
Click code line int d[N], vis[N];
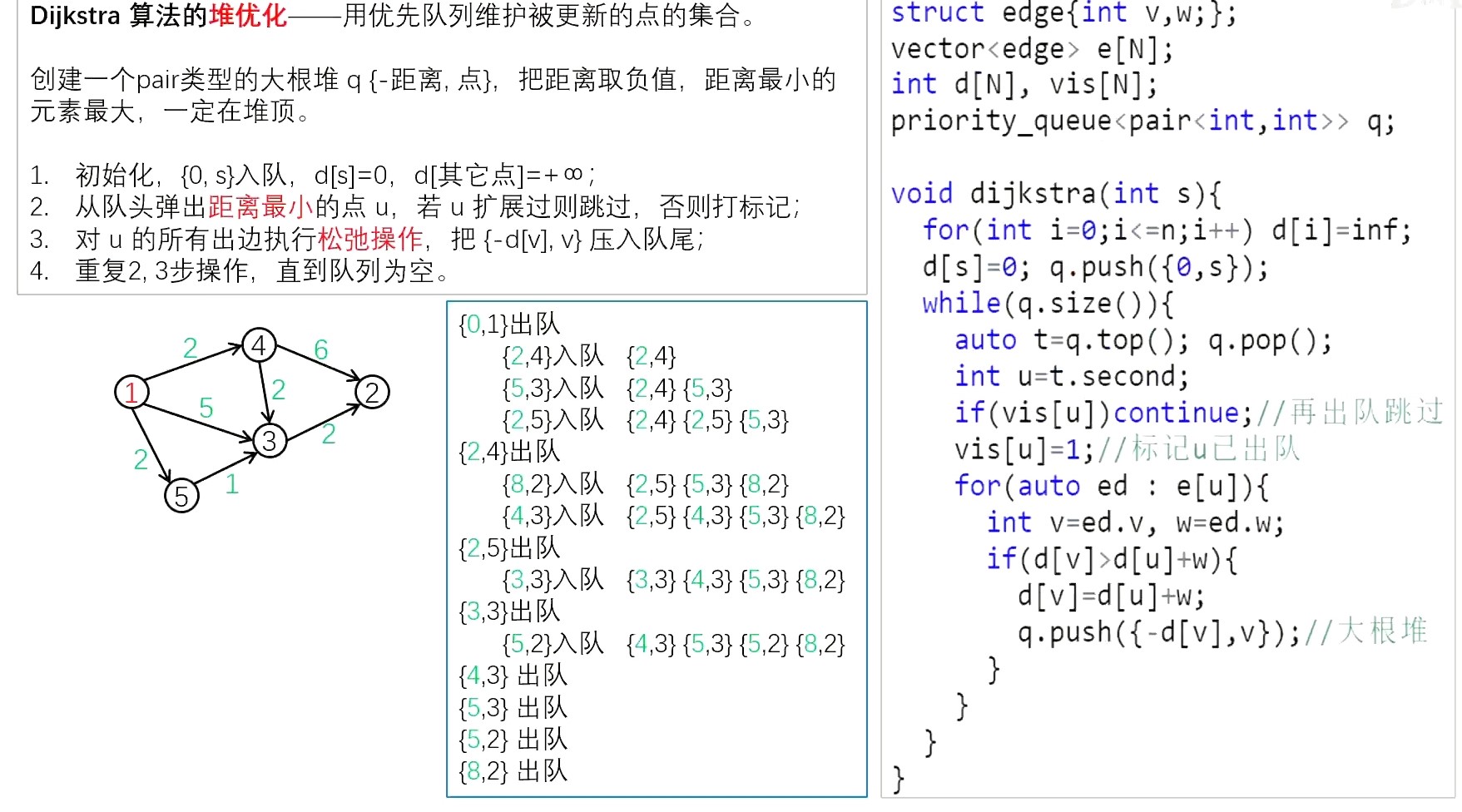[x=1024, y=85]
